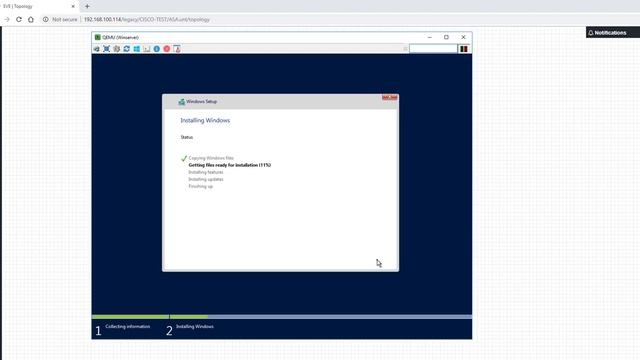The width and height of the screenshot is (640, 360).
Task: Click last toolbar icon after red button
Action: click(x=177, y=49)
